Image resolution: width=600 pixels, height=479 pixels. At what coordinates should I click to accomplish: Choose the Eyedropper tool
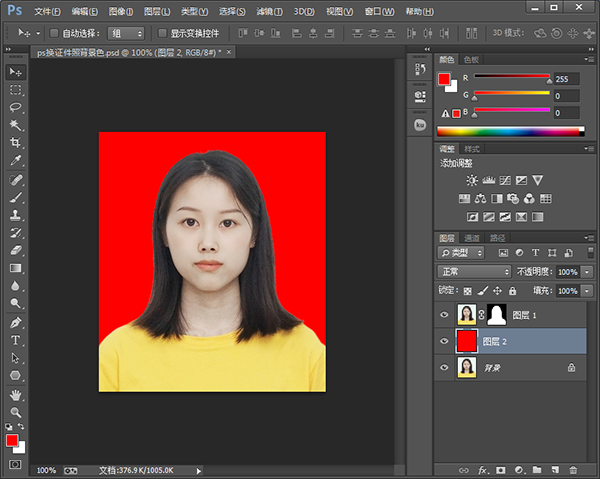click(15, 160)
